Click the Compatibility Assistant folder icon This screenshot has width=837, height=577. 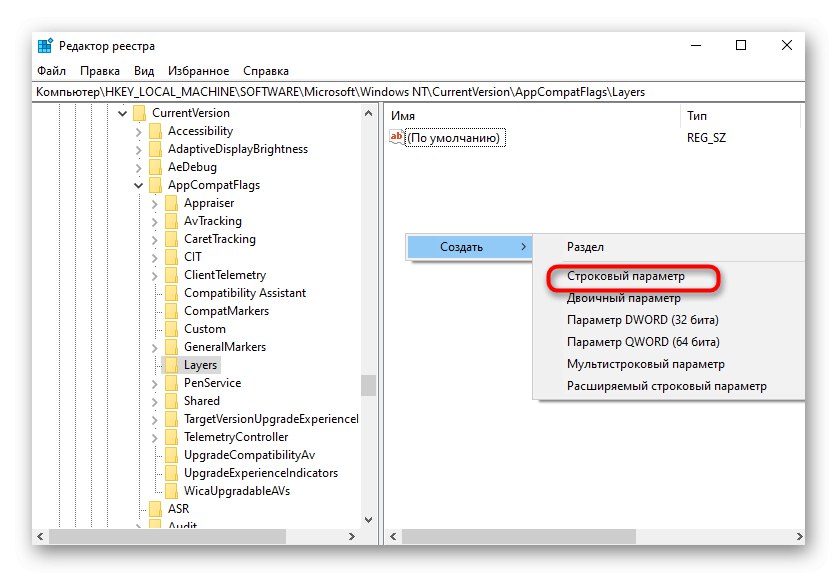(x=171, y=293)
